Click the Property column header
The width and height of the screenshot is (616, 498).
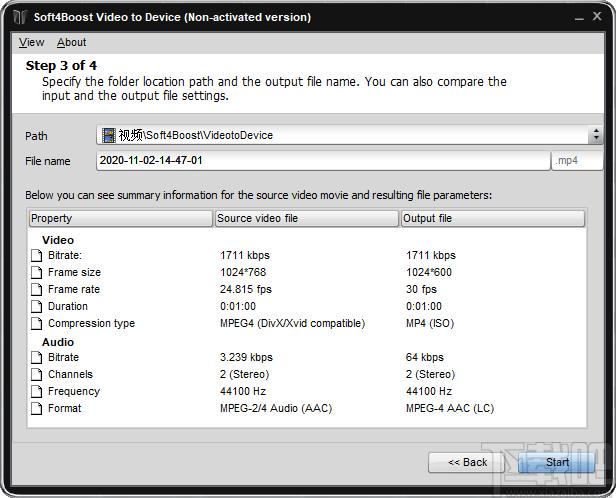[120, 218]
